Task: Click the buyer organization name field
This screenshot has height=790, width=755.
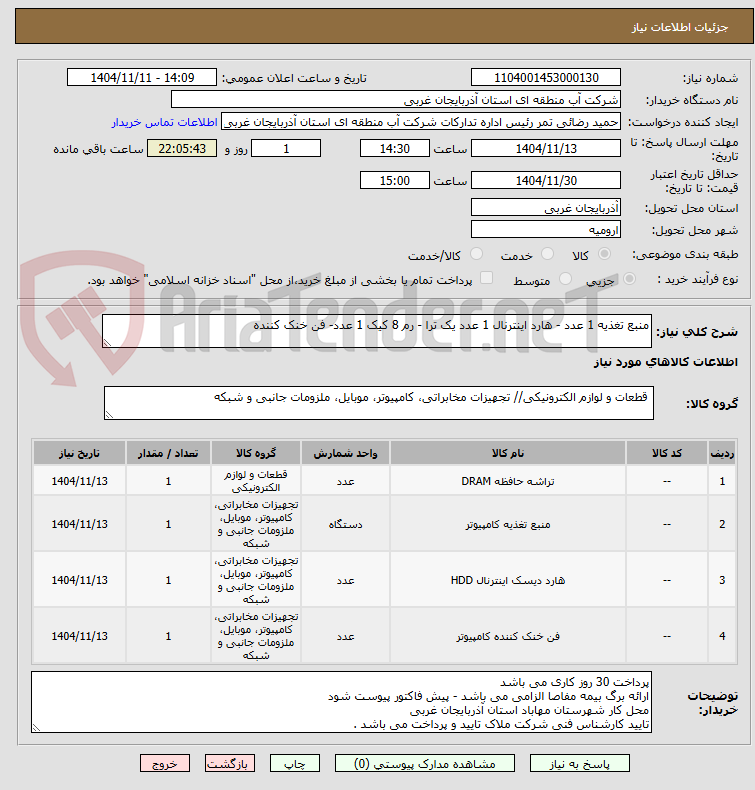Action: pyautogui.click(x=395, y=100)
